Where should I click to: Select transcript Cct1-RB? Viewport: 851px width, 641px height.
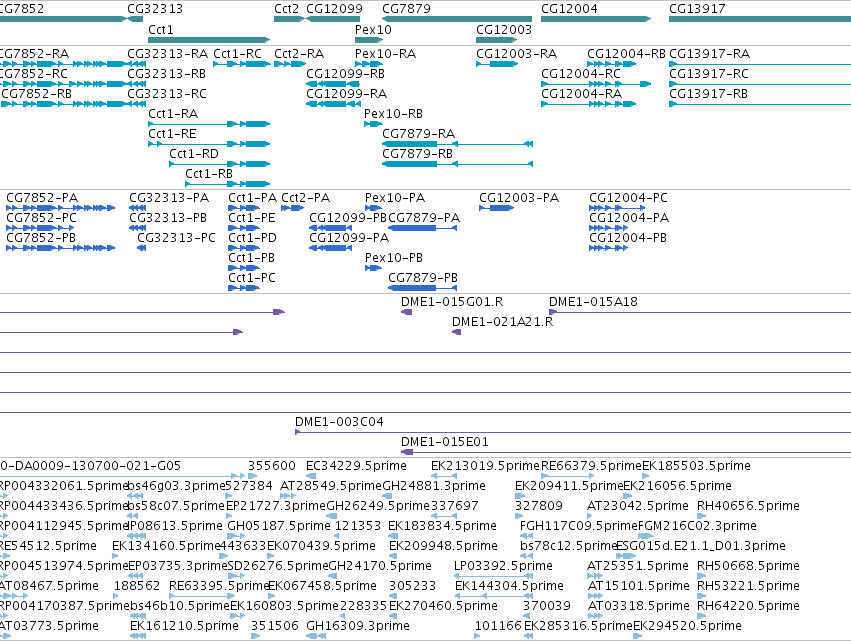click(227, 185)
